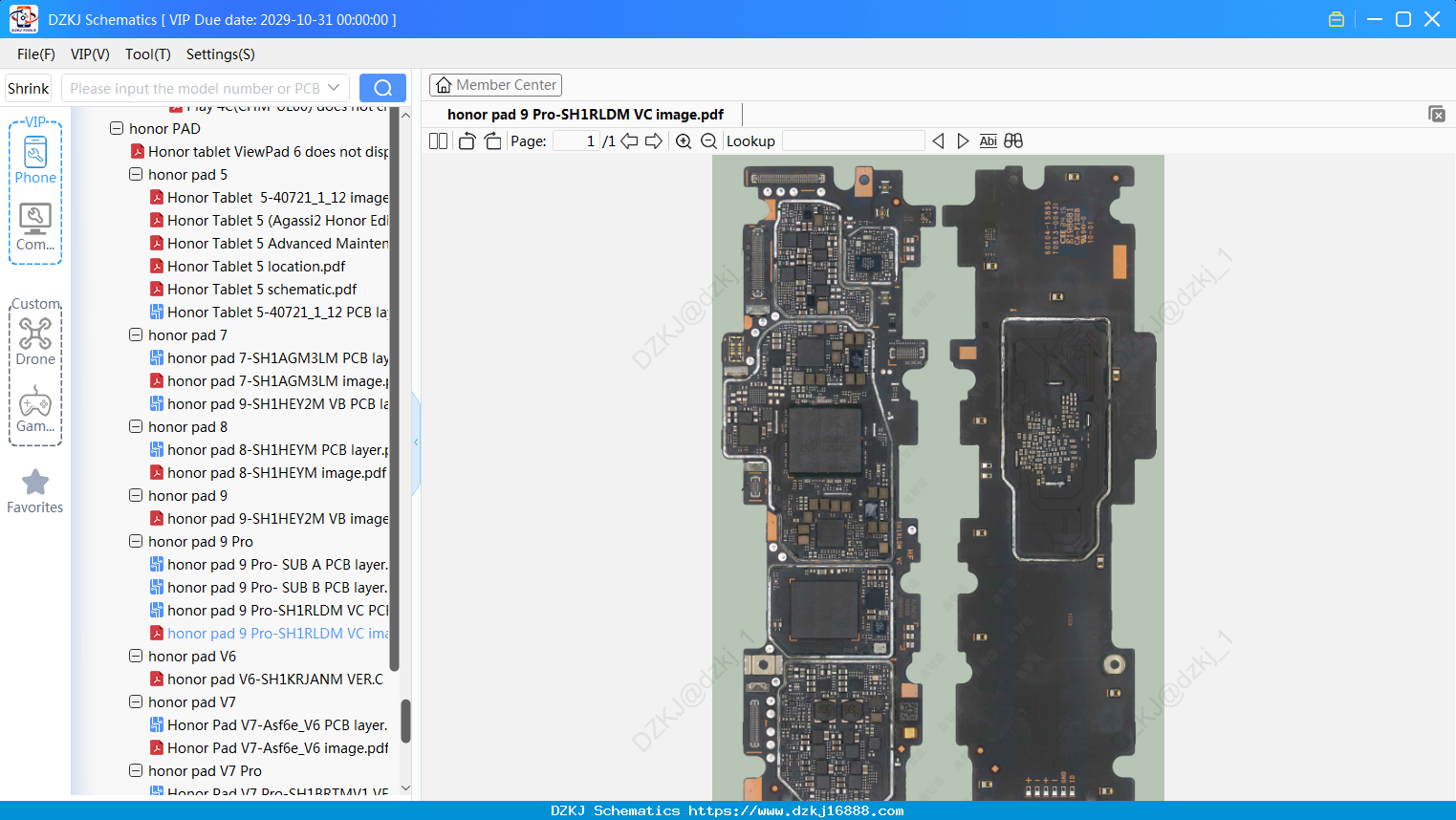
Task: Open Honor Pad V7-Asf6e_V6 image.pdf
Action: [269, 747]
